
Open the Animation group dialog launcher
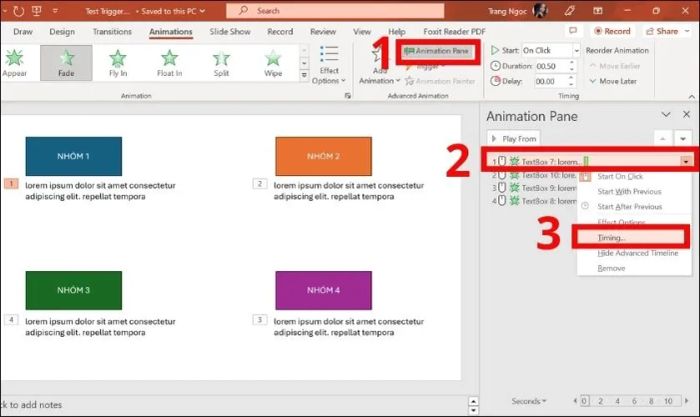[x=347, y=96]
